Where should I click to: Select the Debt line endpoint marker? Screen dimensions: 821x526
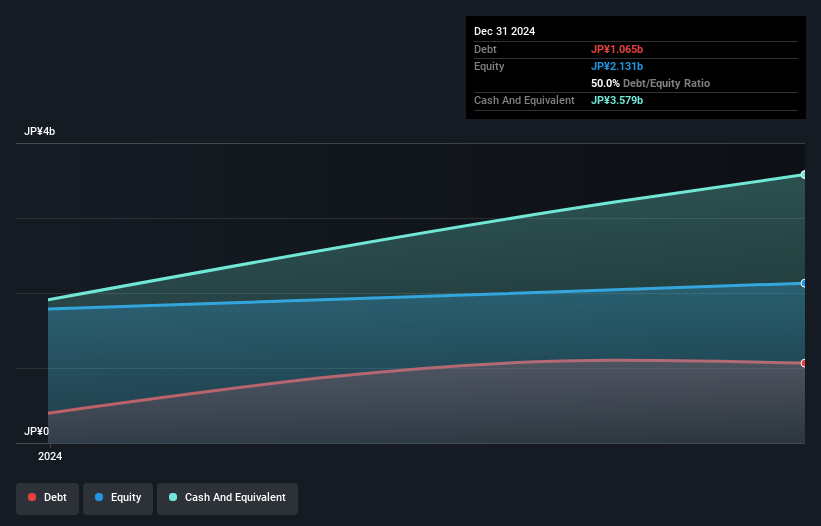click(x=803, y=363)
